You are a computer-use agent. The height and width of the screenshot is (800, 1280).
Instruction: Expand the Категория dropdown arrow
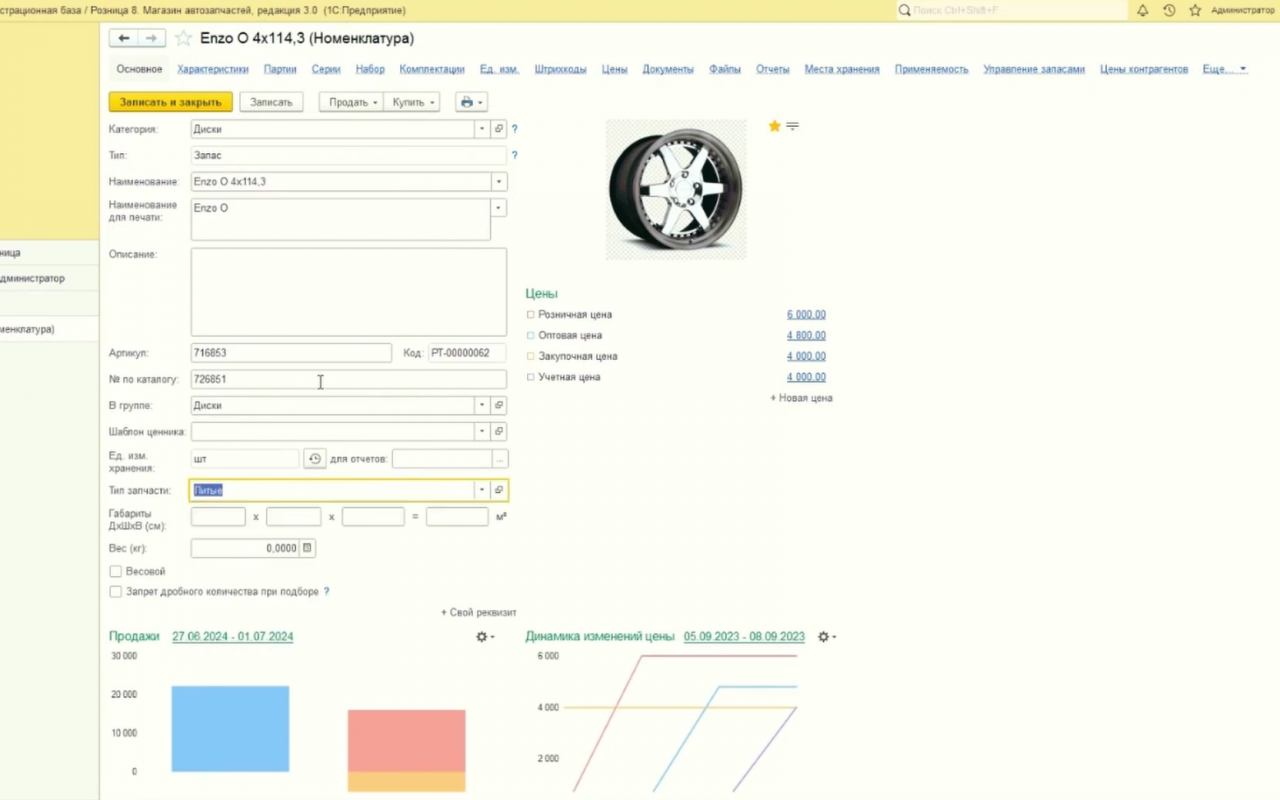482,129
